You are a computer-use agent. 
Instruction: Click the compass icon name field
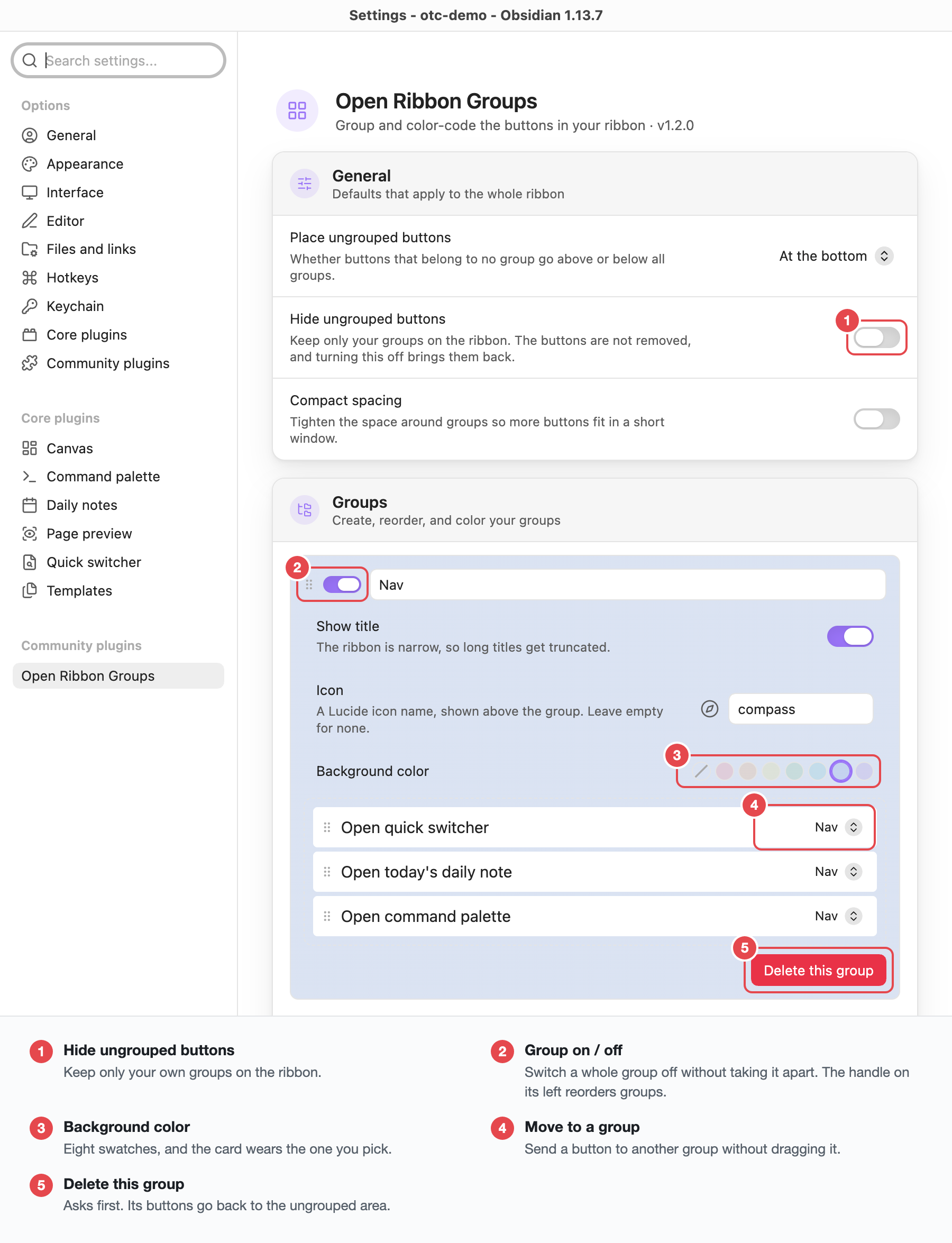pos(800,709)
